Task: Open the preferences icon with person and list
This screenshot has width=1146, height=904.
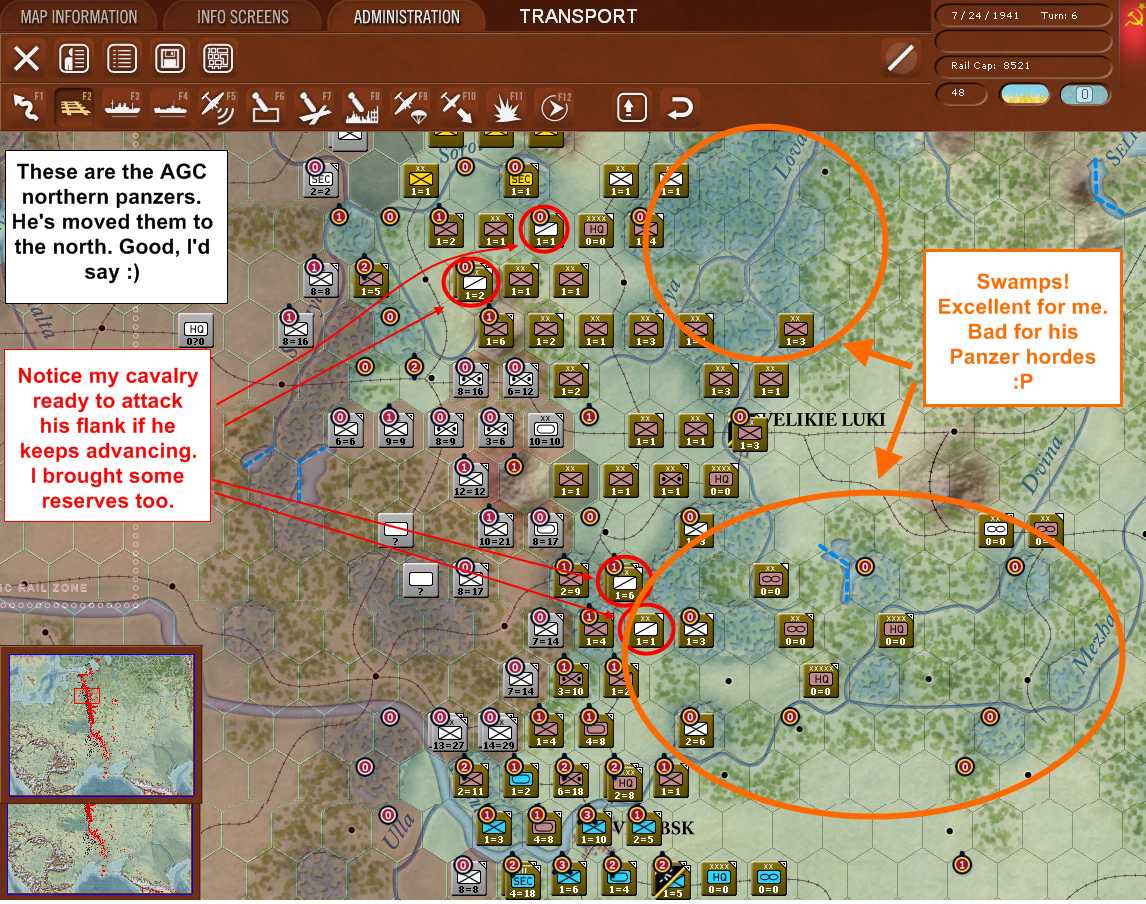Action: [x=74, y=58]
